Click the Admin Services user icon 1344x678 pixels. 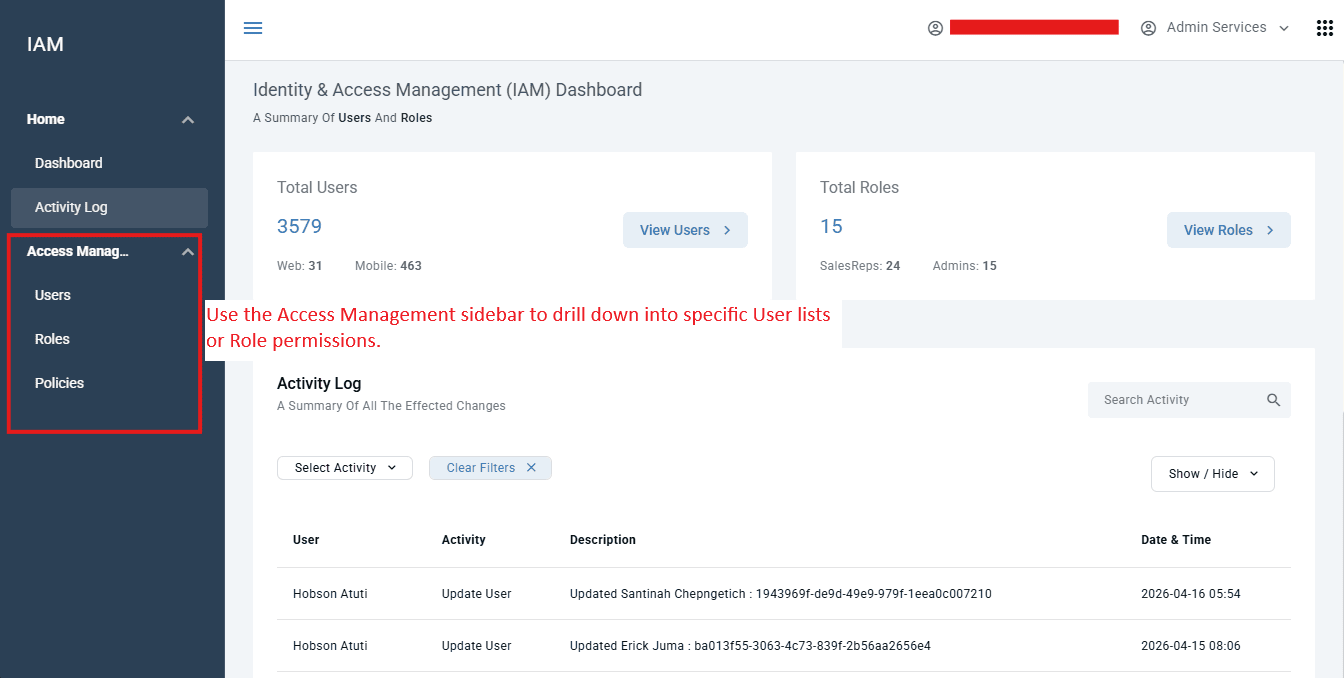1148,28
